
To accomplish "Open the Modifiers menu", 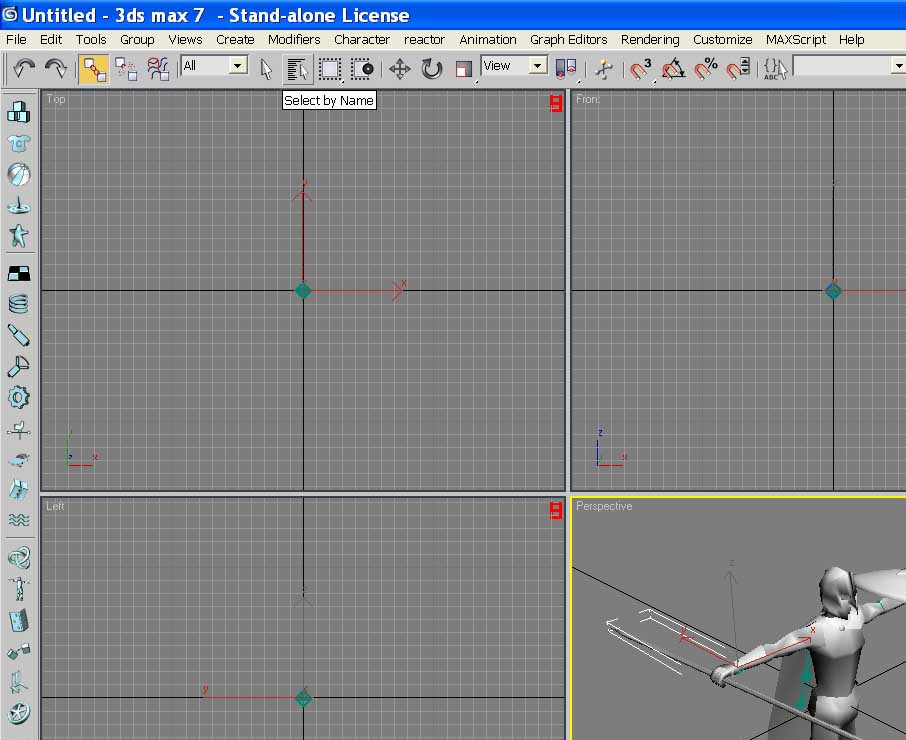I will pos(294,39).
